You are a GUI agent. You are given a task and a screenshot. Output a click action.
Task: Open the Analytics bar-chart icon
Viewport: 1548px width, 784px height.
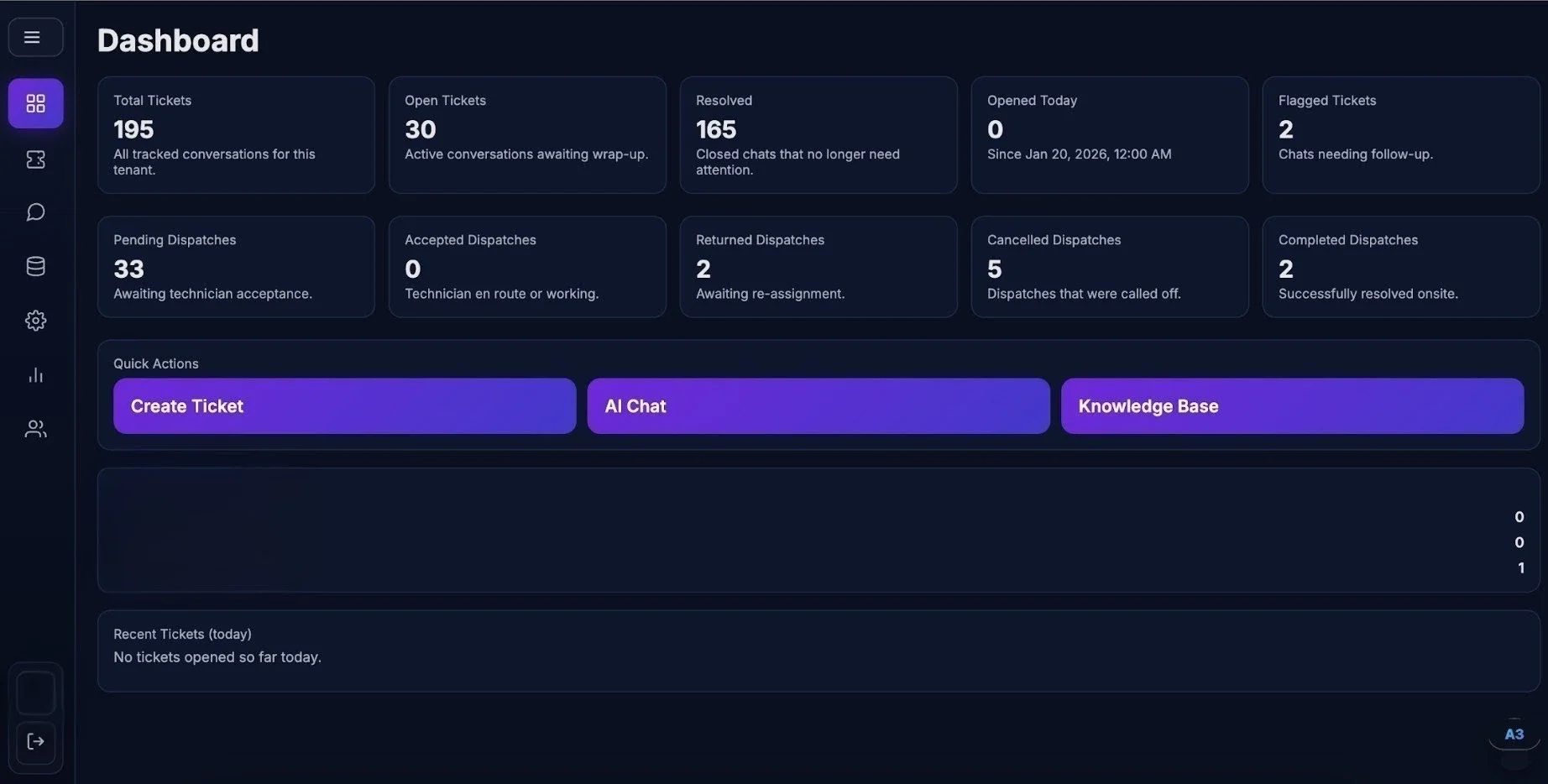coord(35,374)
